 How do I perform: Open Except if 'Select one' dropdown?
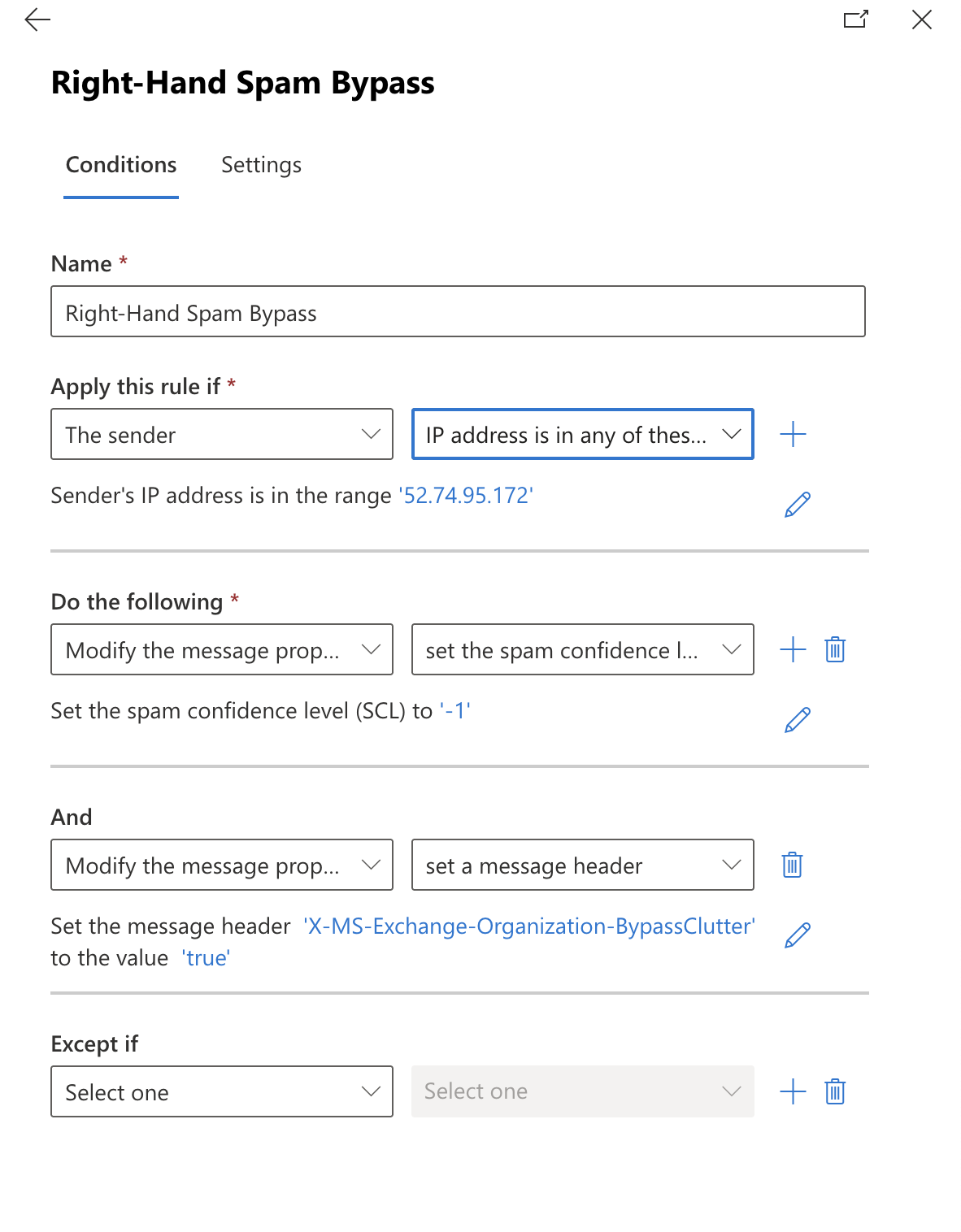pos(222,1092)
